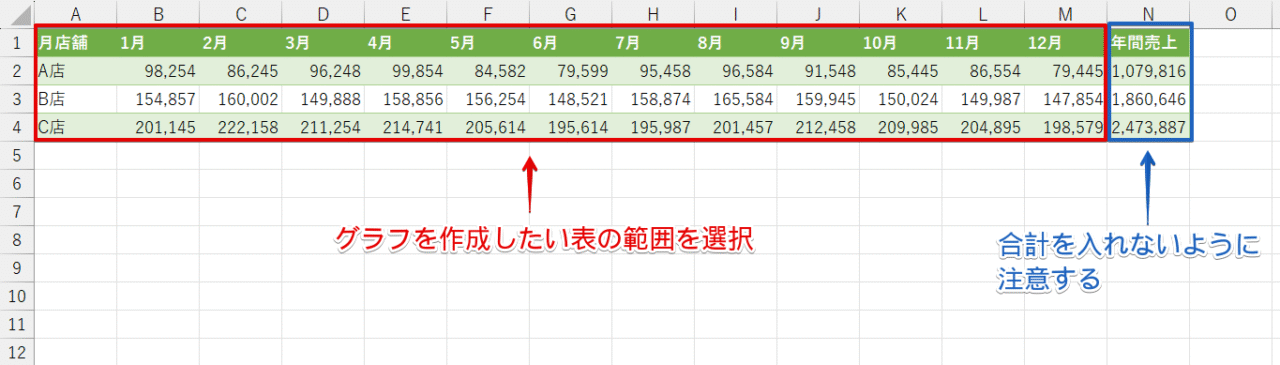Image resolution: width=1280 pixels, height=365 pixels.
Task: Click the 4月 header cell
Action: (x=406, y=43)
